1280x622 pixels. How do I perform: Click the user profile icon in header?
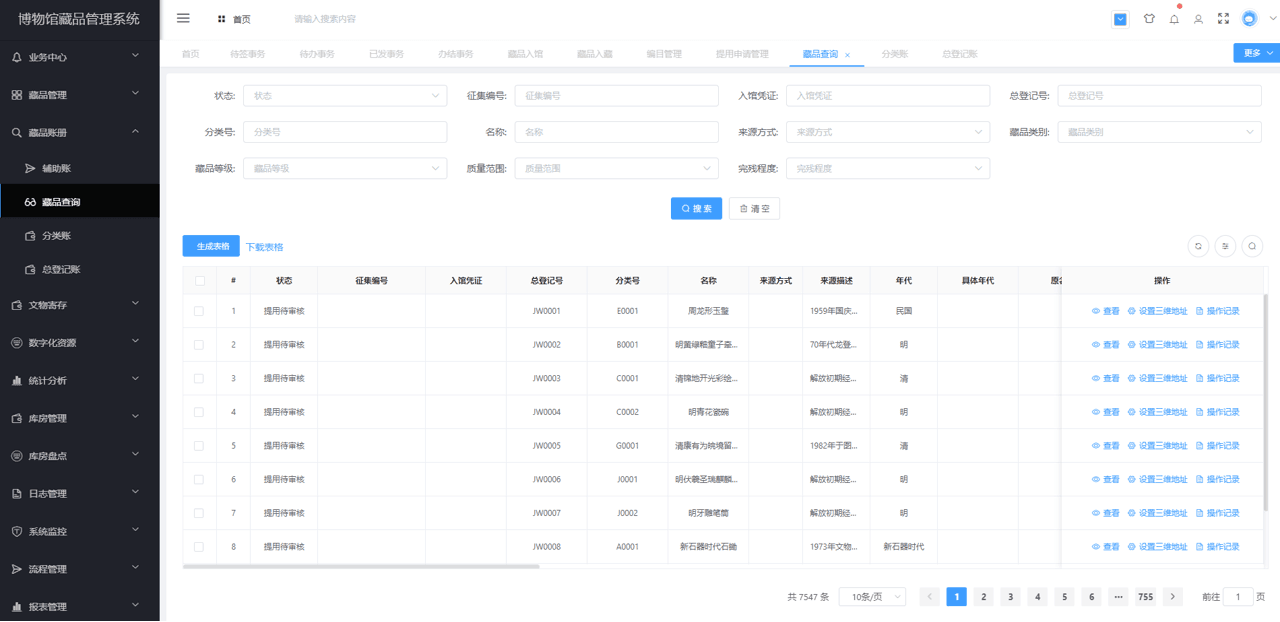[1198, 19]
